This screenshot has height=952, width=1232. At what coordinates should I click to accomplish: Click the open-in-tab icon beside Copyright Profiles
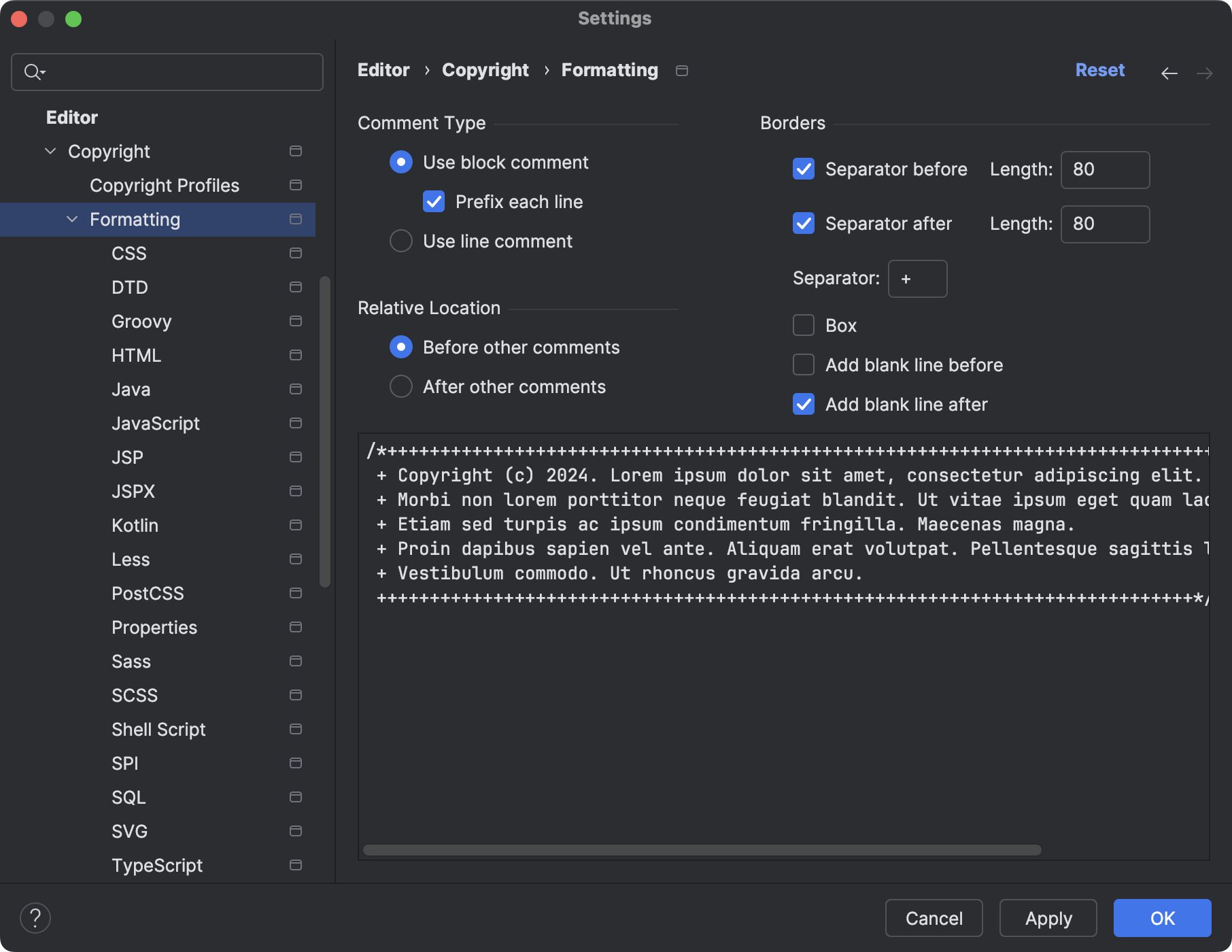click(294, 185)
